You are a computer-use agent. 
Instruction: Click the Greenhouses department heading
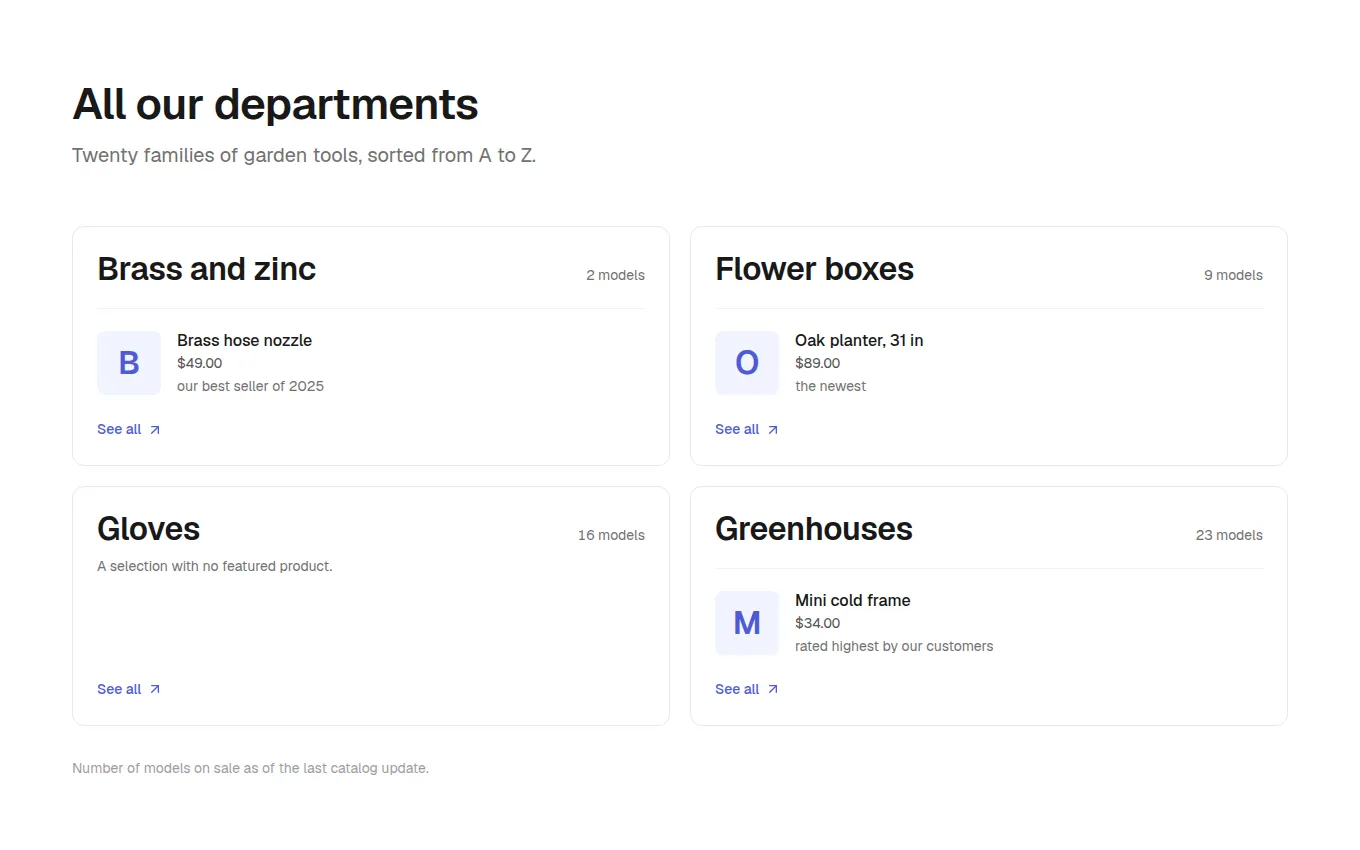coord(814,529)
